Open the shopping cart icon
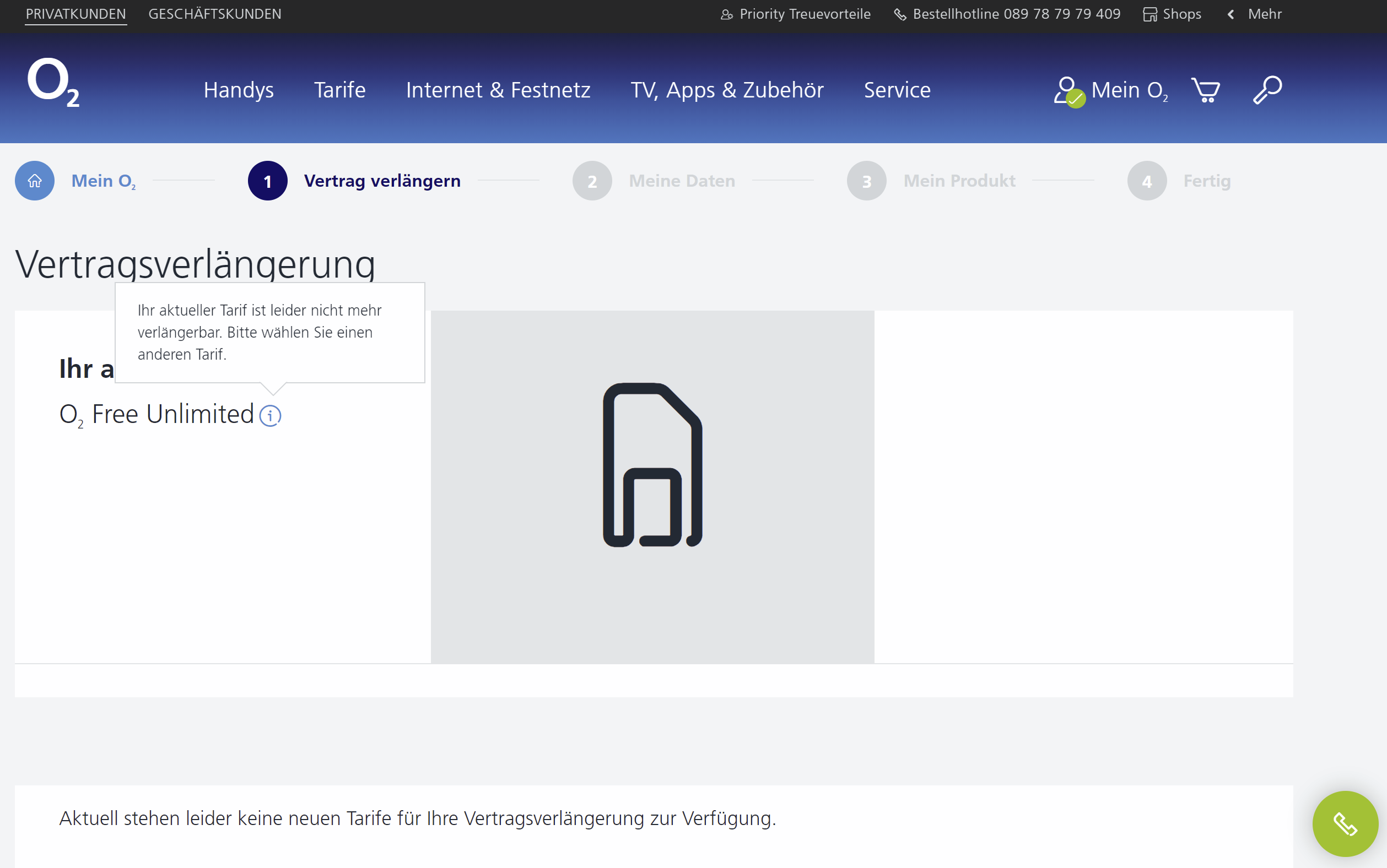The width and height of the screenshot is (1387, 868). point(1206,90)
